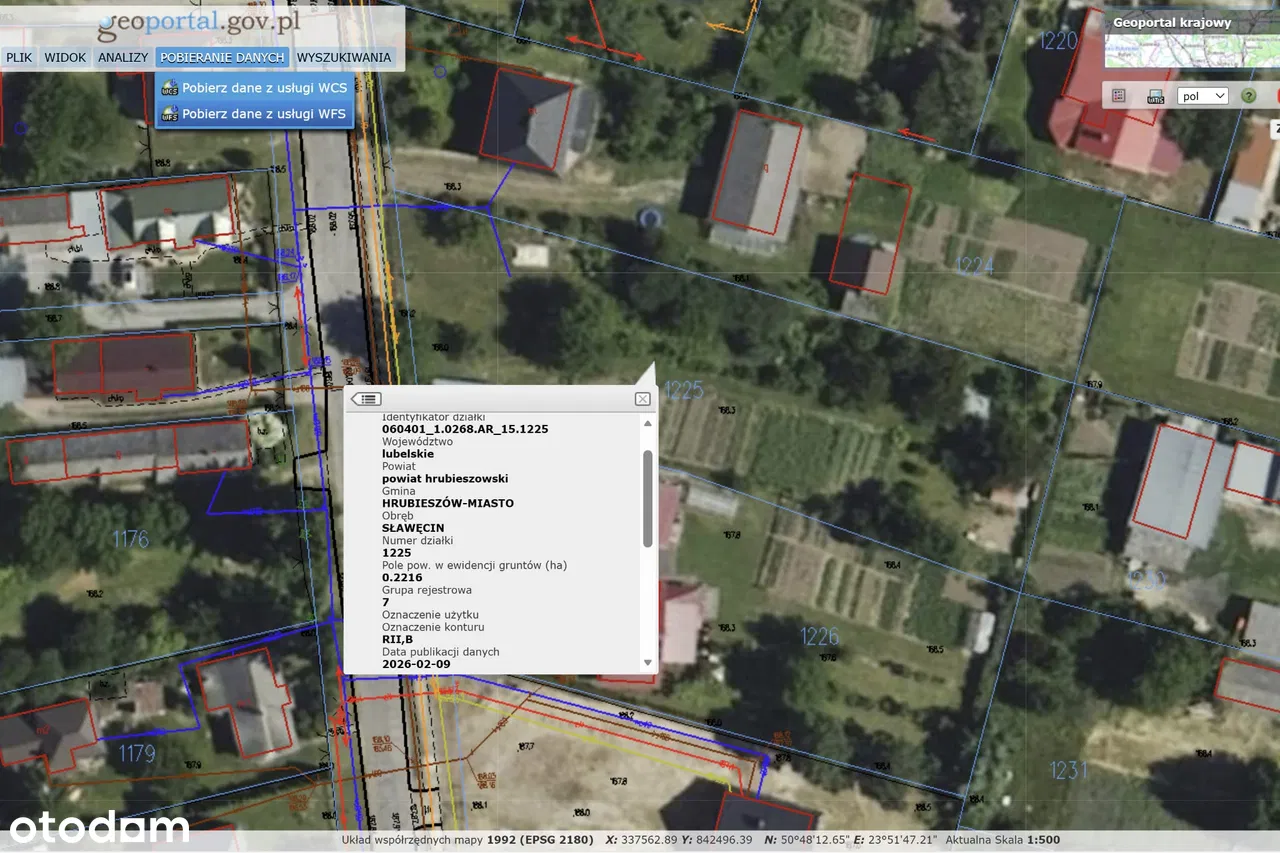Viewport: 1280px width, 853px height.
Task: Click the geoportal.gov.pl logo
Action: [199, 24]
